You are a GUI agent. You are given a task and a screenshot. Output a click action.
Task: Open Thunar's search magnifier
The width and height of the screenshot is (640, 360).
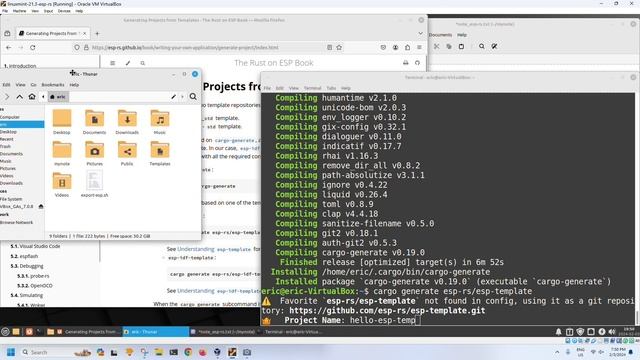[x=193, y=97]
